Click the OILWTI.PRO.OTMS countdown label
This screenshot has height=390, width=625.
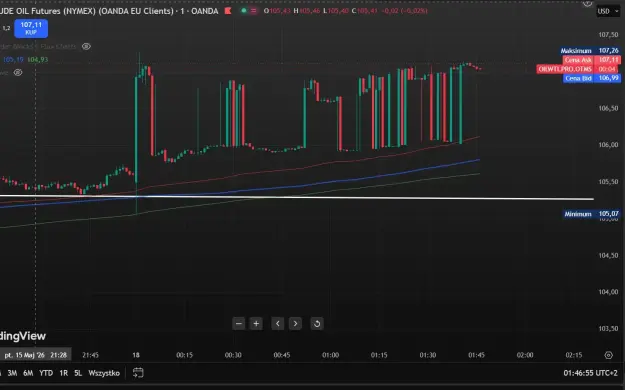click(x=577, y=69)
